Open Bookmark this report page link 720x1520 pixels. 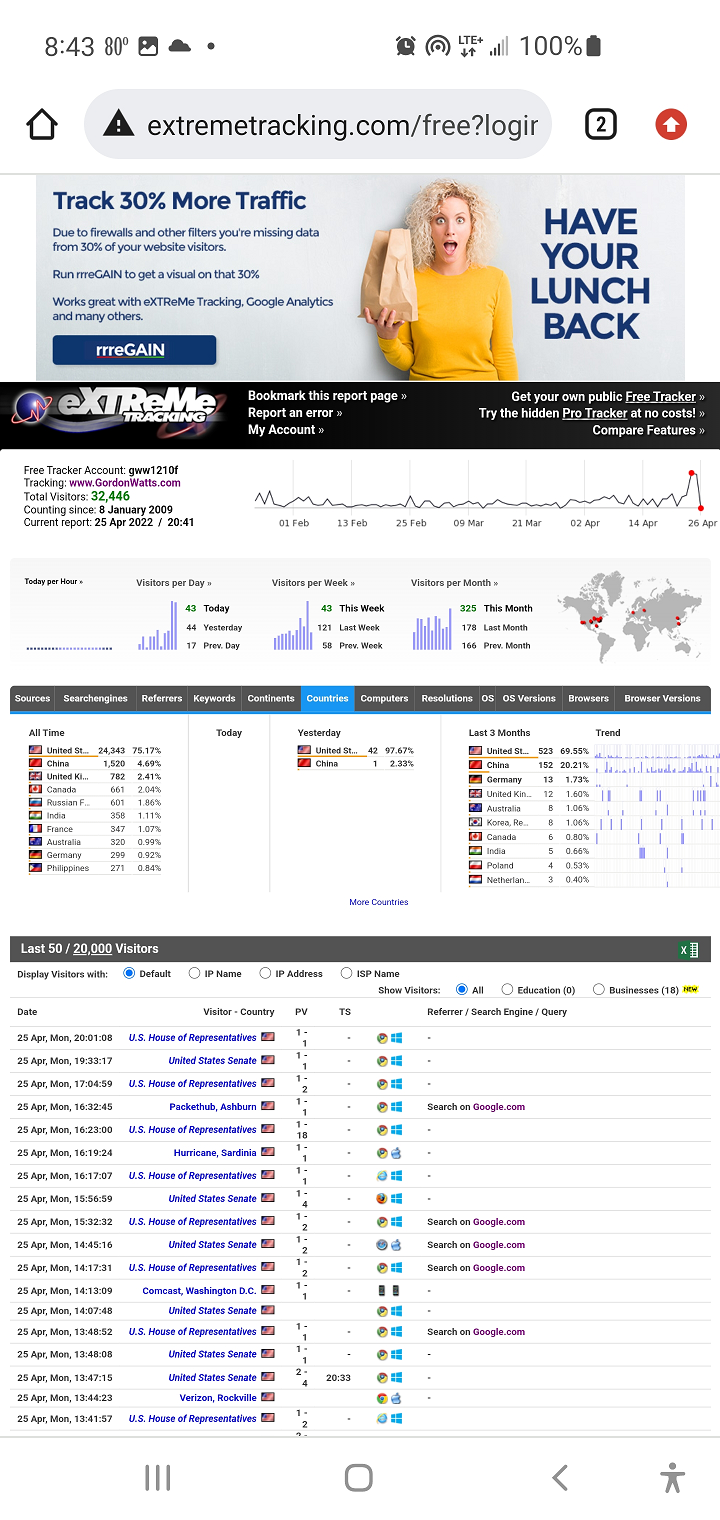[327, 396]
